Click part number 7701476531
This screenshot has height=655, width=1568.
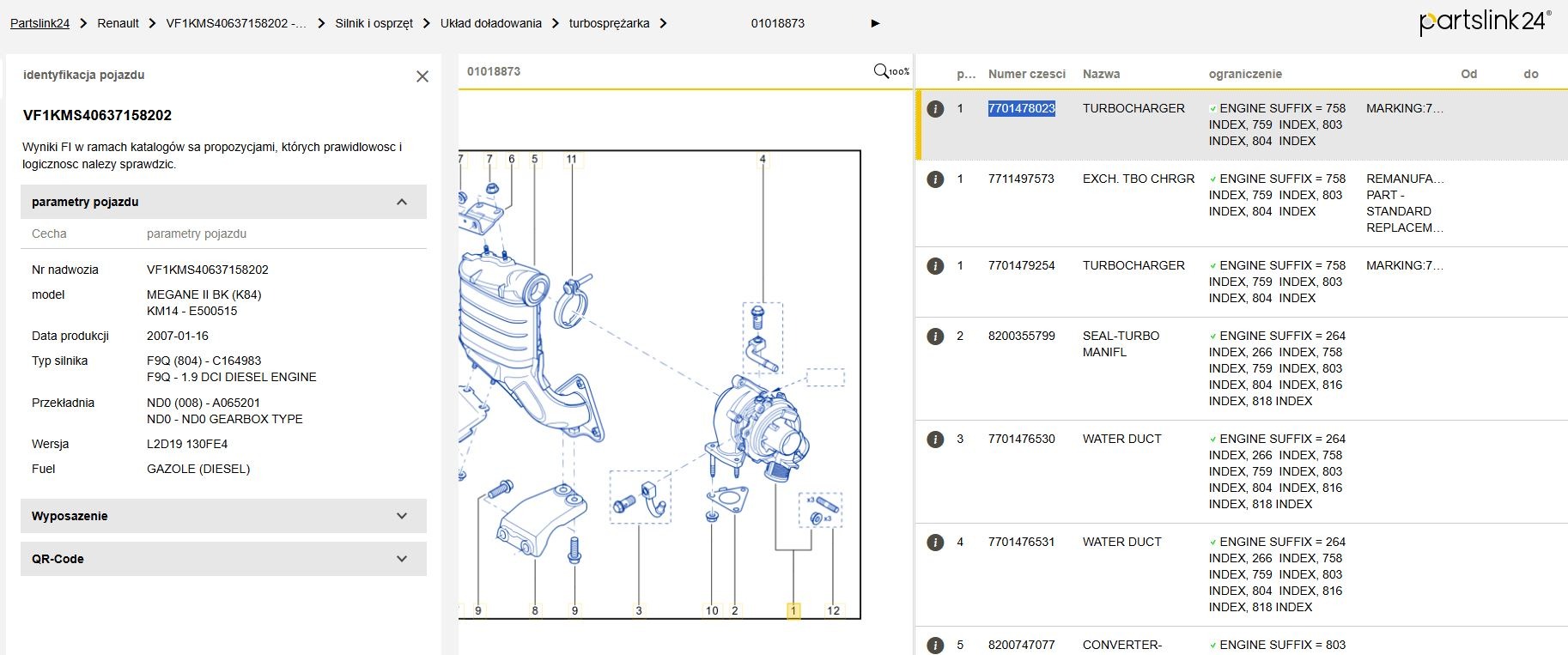pyautogui.click(x=1021, y=542)
